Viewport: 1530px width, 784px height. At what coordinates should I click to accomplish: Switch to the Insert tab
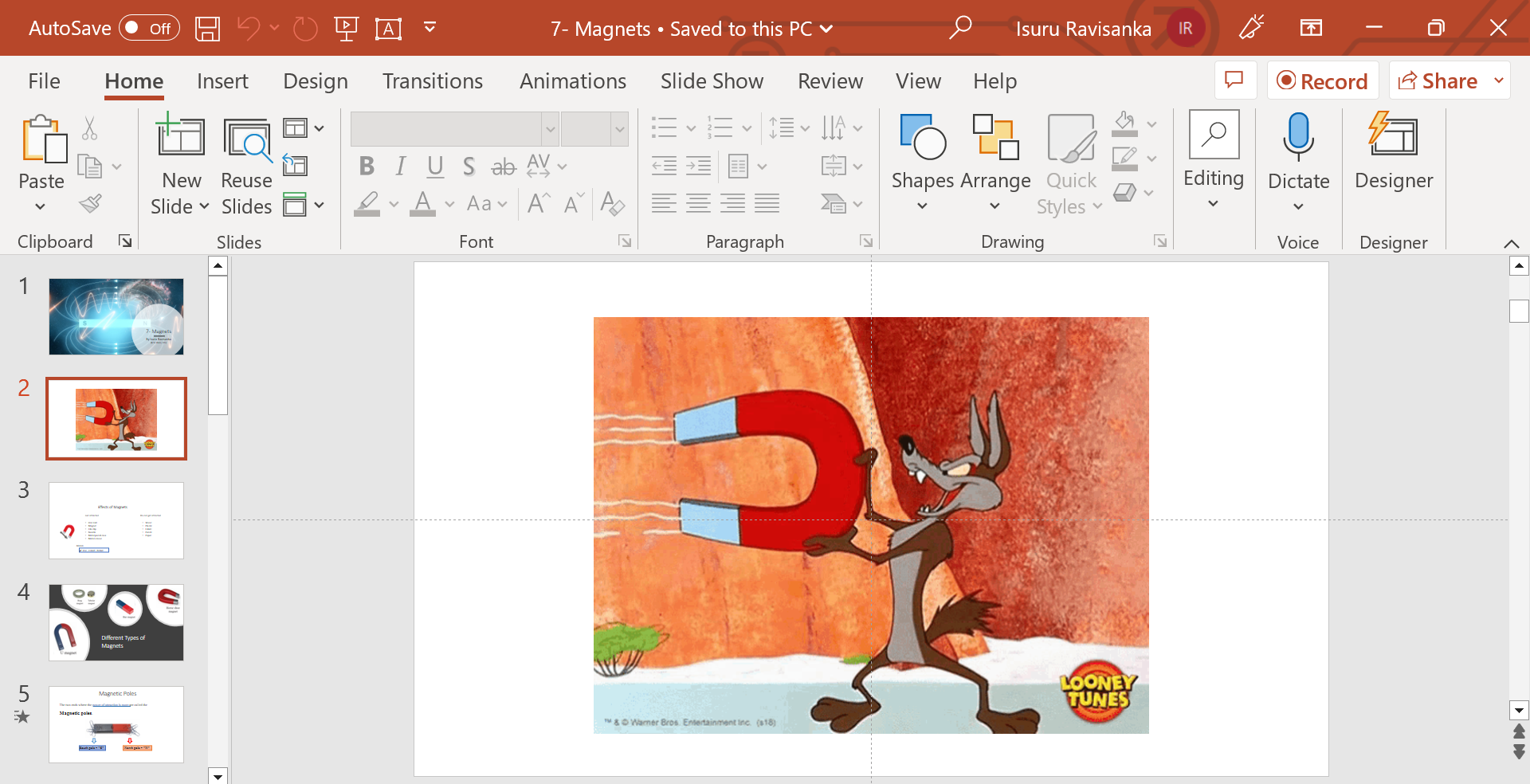[222, 81]
